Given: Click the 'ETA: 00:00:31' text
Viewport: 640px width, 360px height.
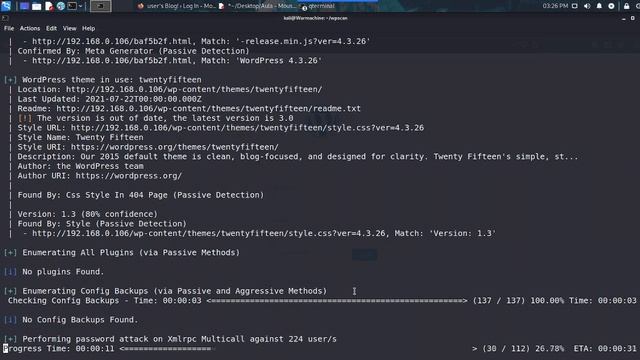Looking at the screenshot, I should tap(605, 349).
